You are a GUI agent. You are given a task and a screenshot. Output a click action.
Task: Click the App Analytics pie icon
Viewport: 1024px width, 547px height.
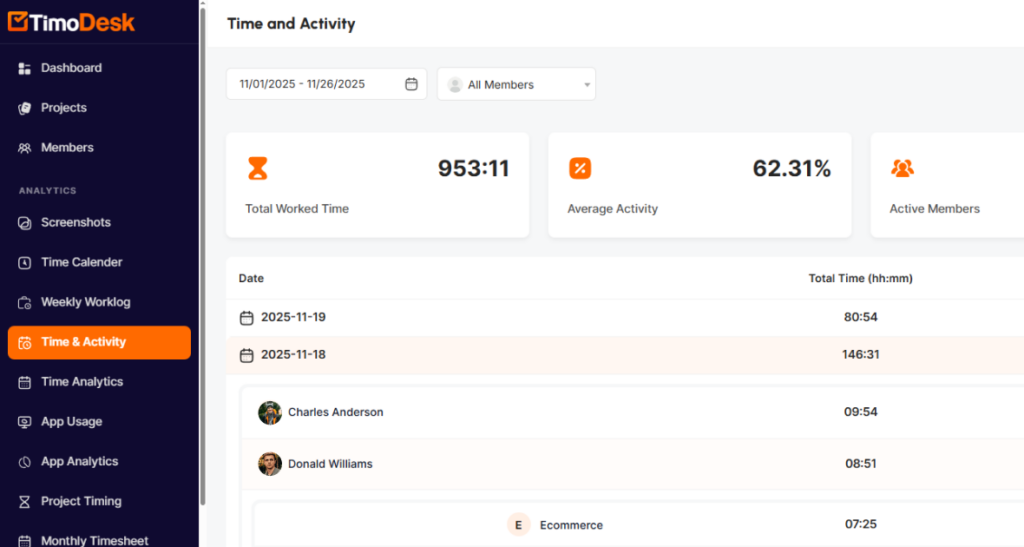coord(25,462)
